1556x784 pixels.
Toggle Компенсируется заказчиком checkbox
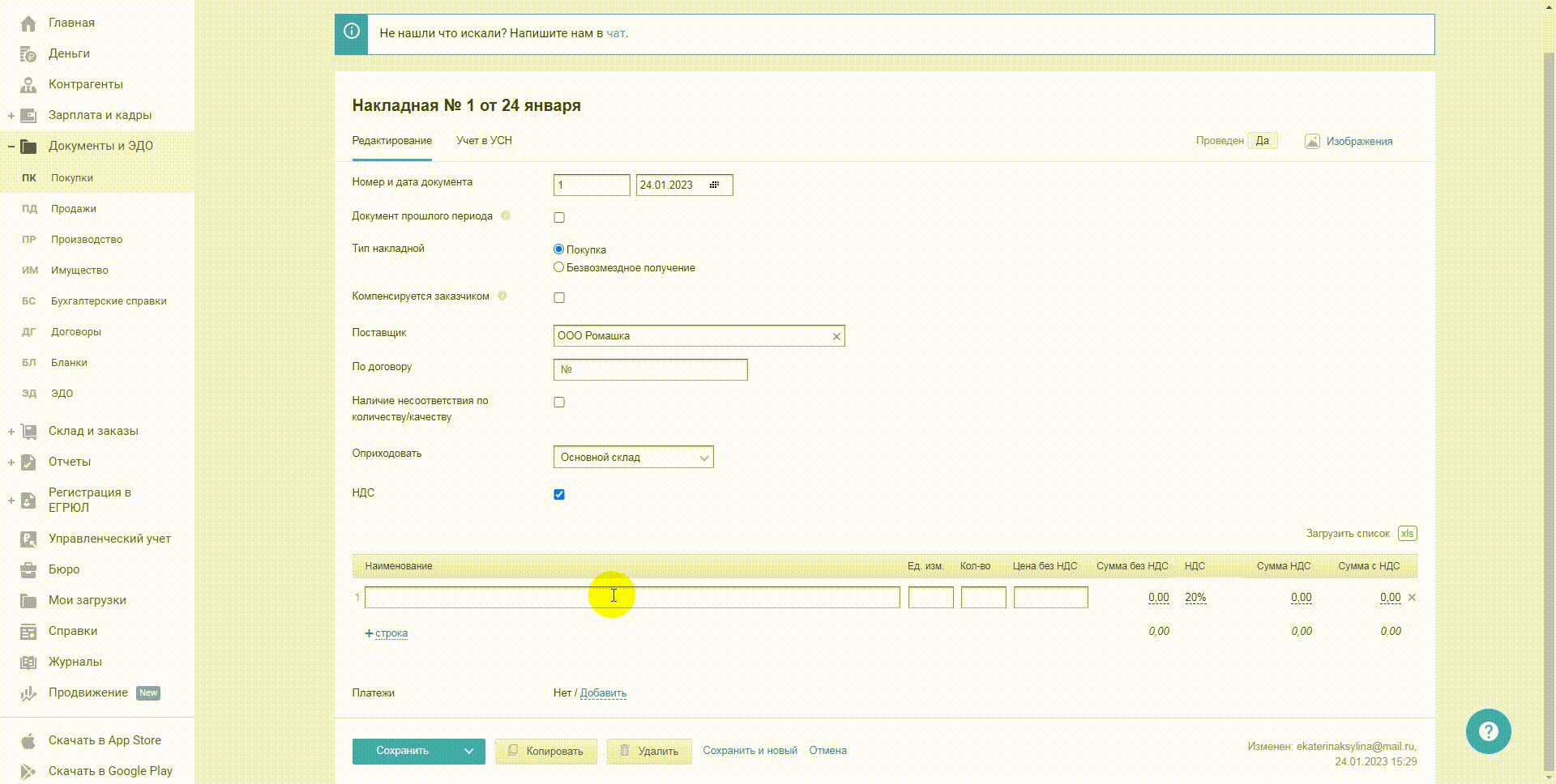click(559, 298)
